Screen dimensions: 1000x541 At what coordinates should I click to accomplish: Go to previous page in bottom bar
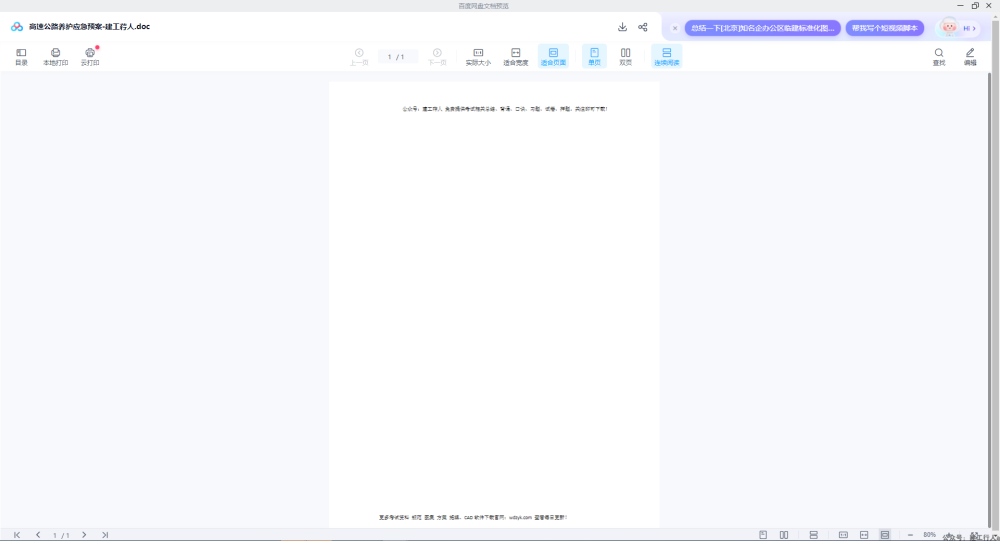(x=38, y=535)
